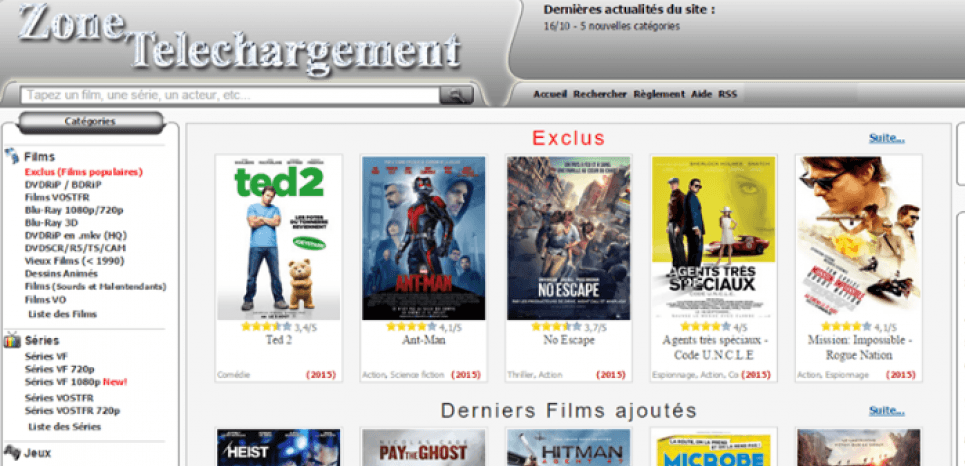Click the Comédie genre under Ted 2
This screenshot has width=965, height=466.
(233, 375)
